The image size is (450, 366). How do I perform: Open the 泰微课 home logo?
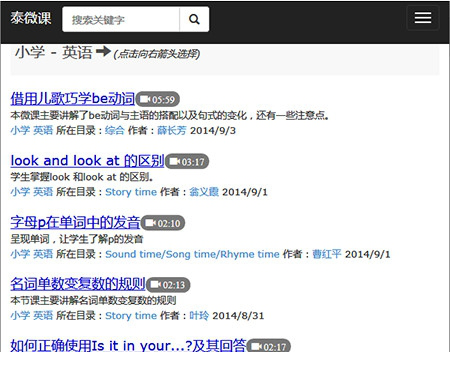click(31, 18)
